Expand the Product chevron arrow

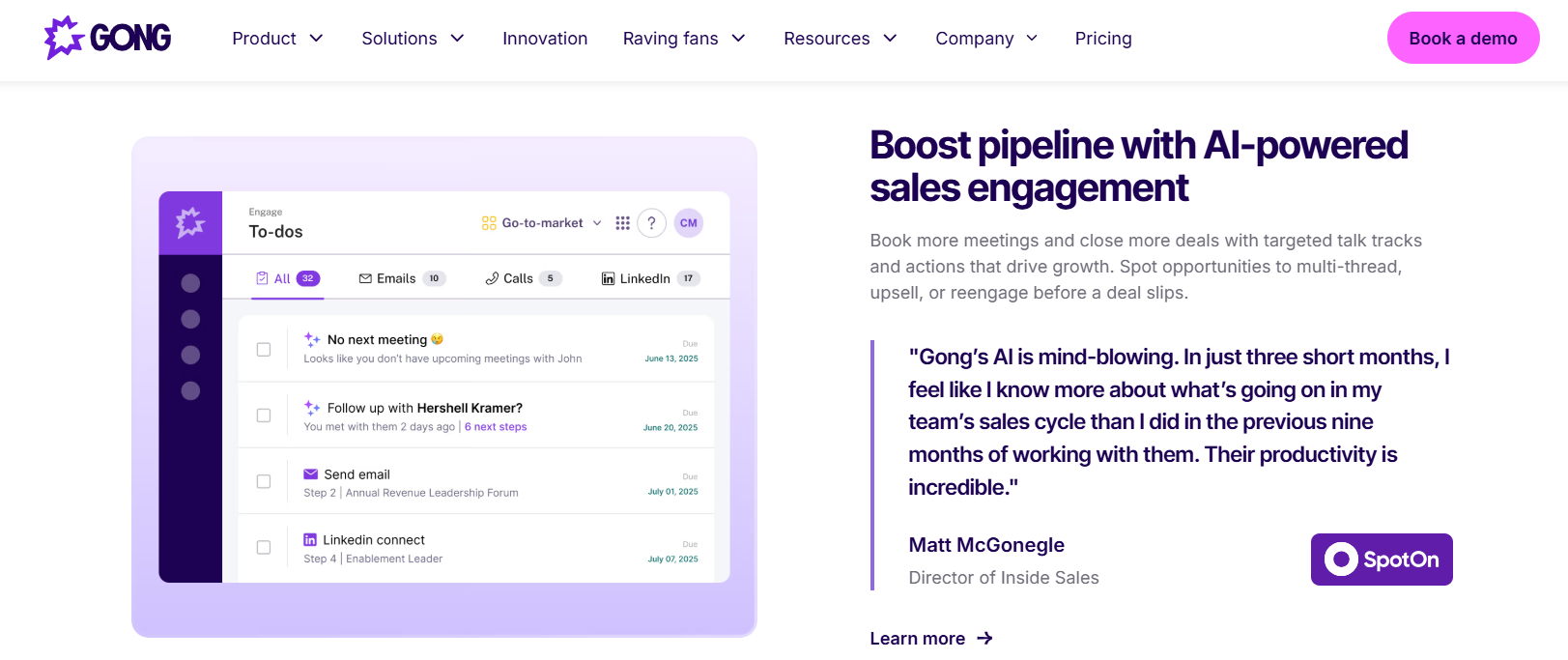click(316, 39)
